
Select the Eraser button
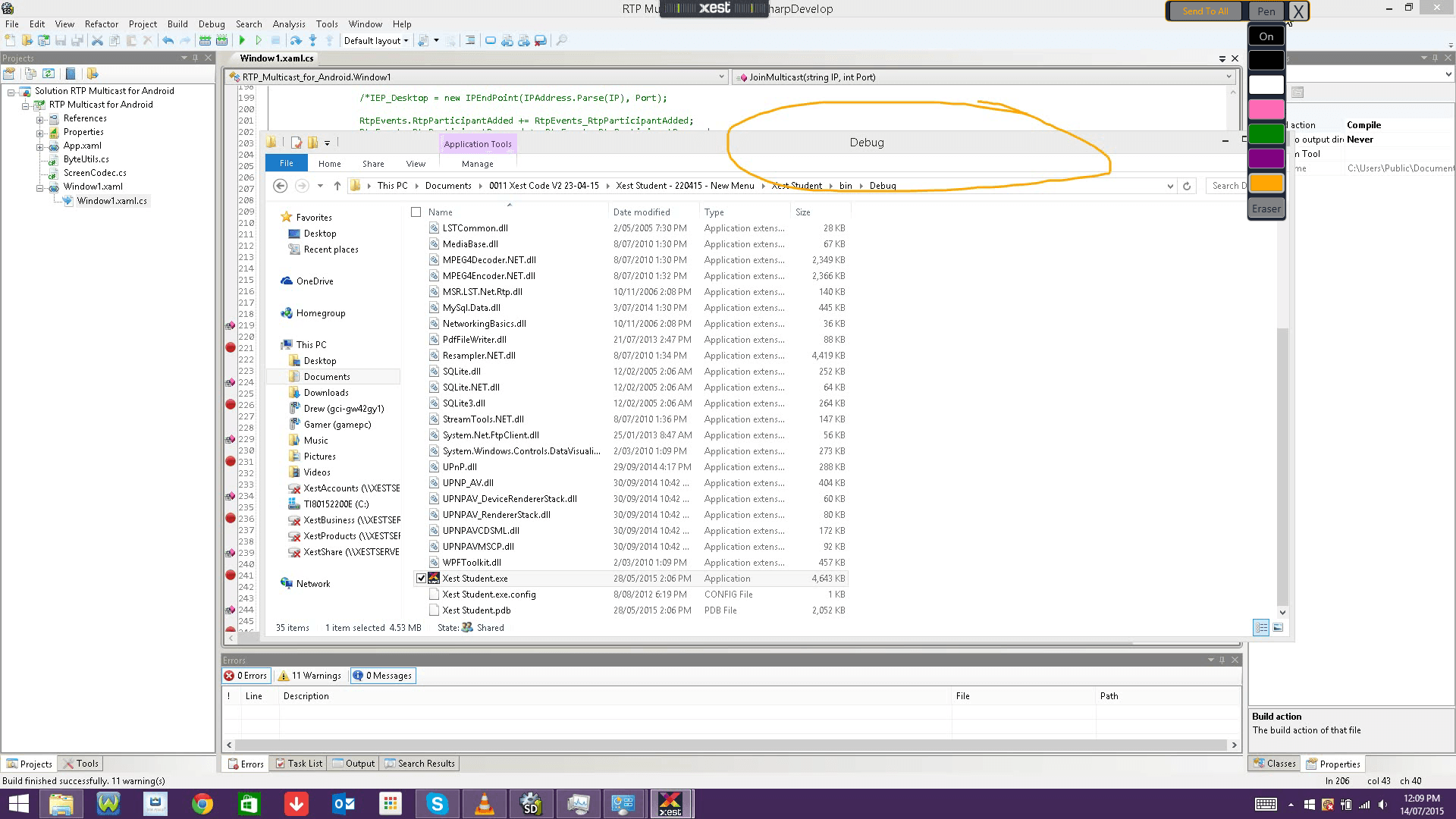tap(1266, 209)
